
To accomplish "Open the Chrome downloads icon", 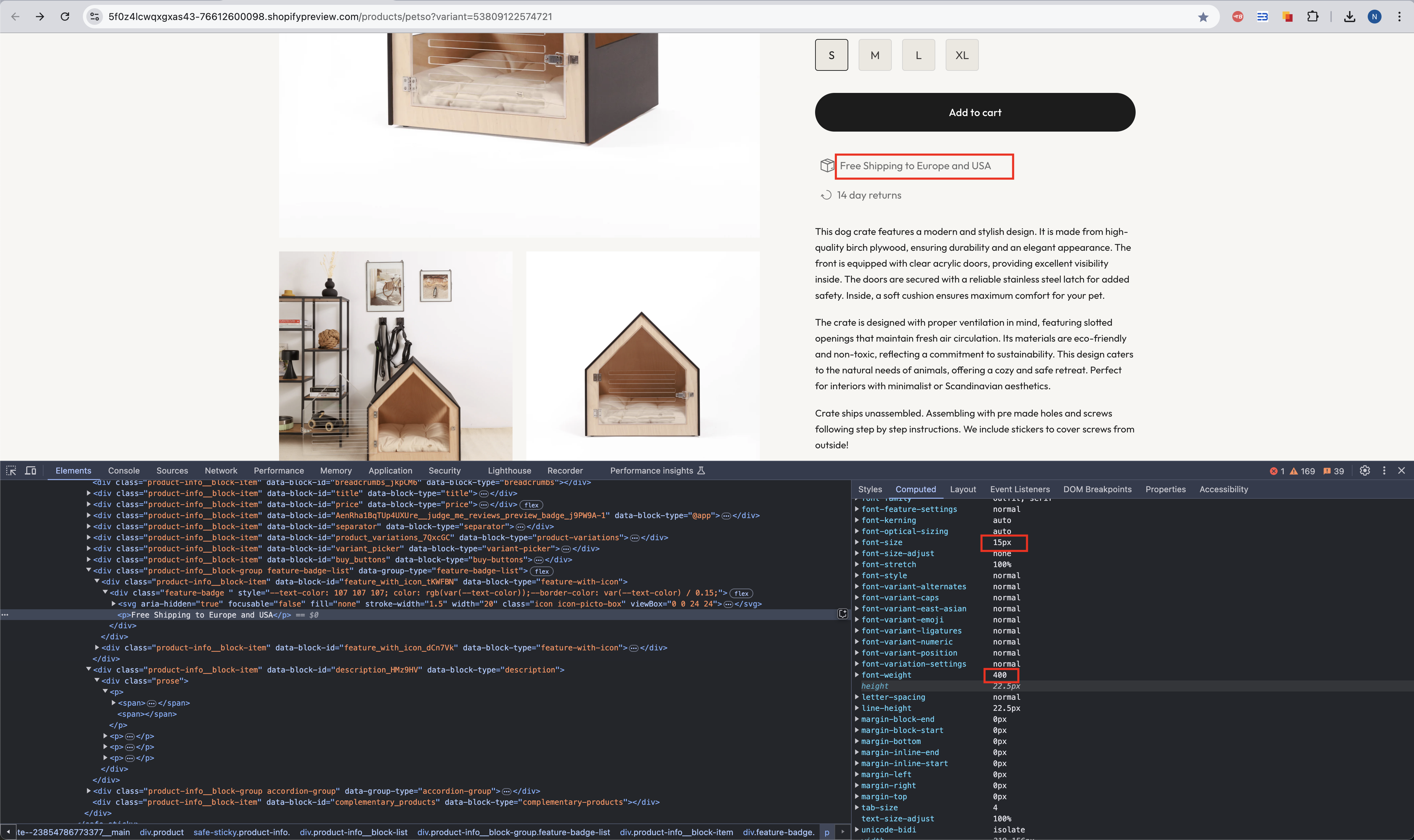I will point(1349,17).
